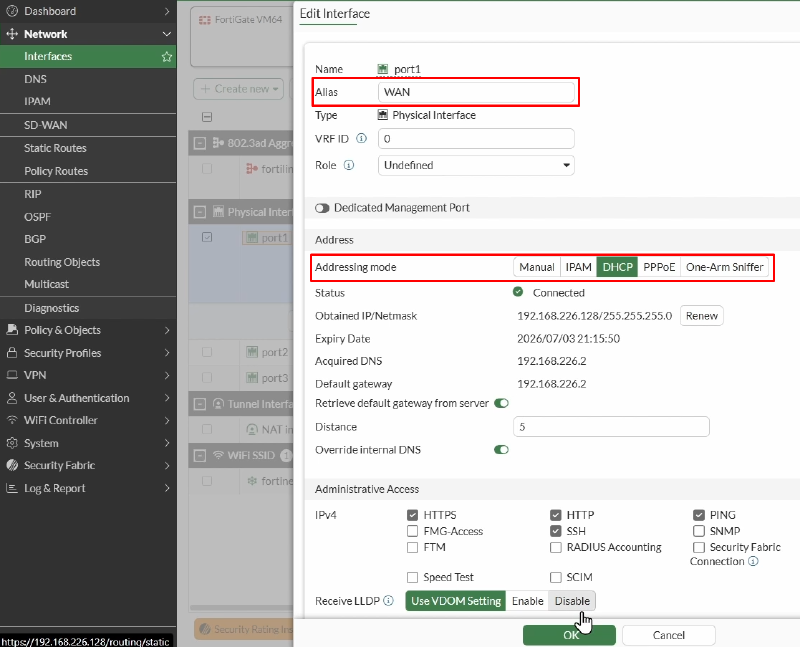Enable the SNMP access checkbox
Viewport: 800px width, 647px height.
pyautogui.click(x=699, y=531)
